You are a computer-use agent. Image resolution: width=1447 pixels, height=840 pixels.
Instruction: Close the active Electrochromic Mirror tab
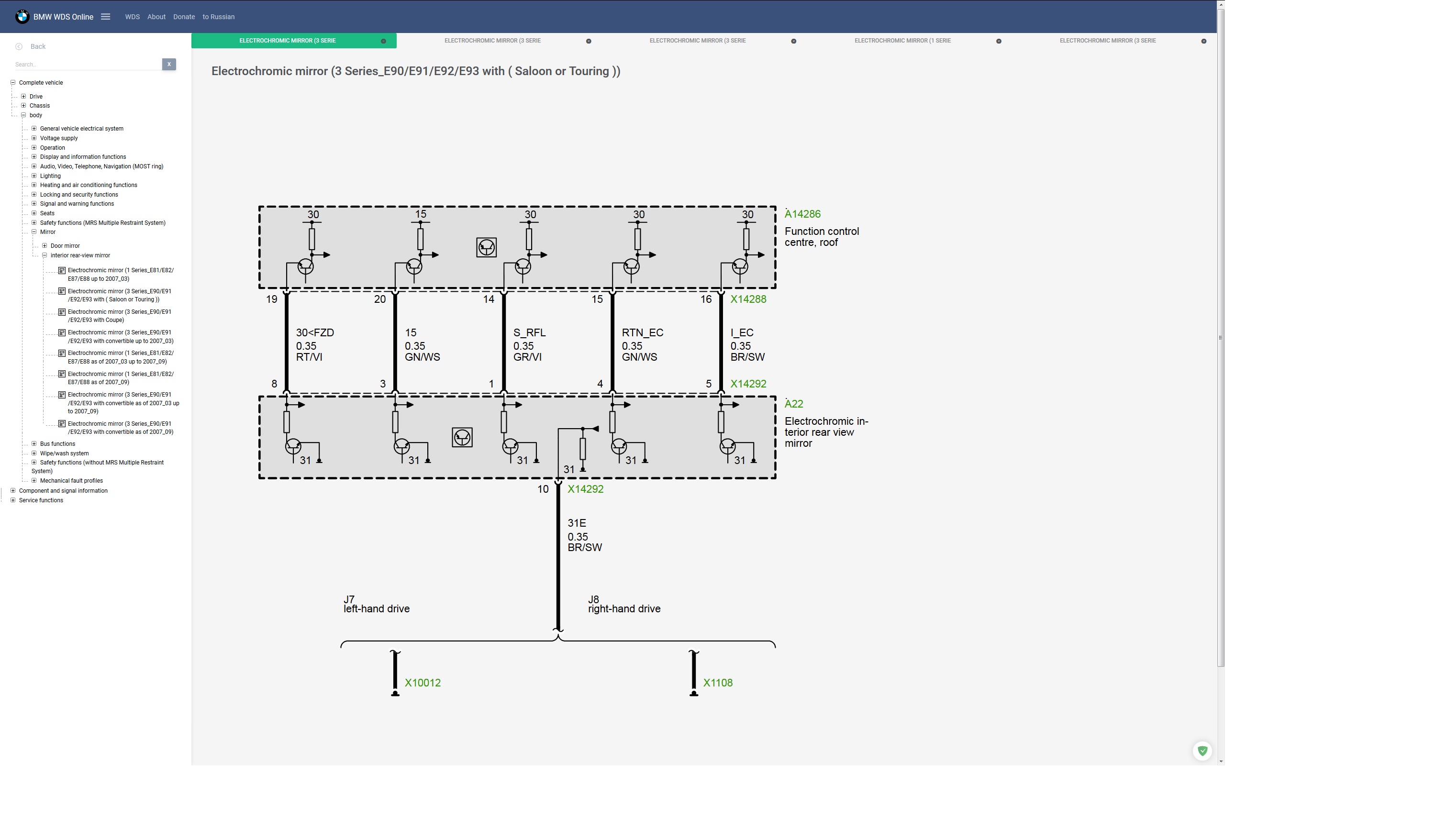tap(384, 41)
